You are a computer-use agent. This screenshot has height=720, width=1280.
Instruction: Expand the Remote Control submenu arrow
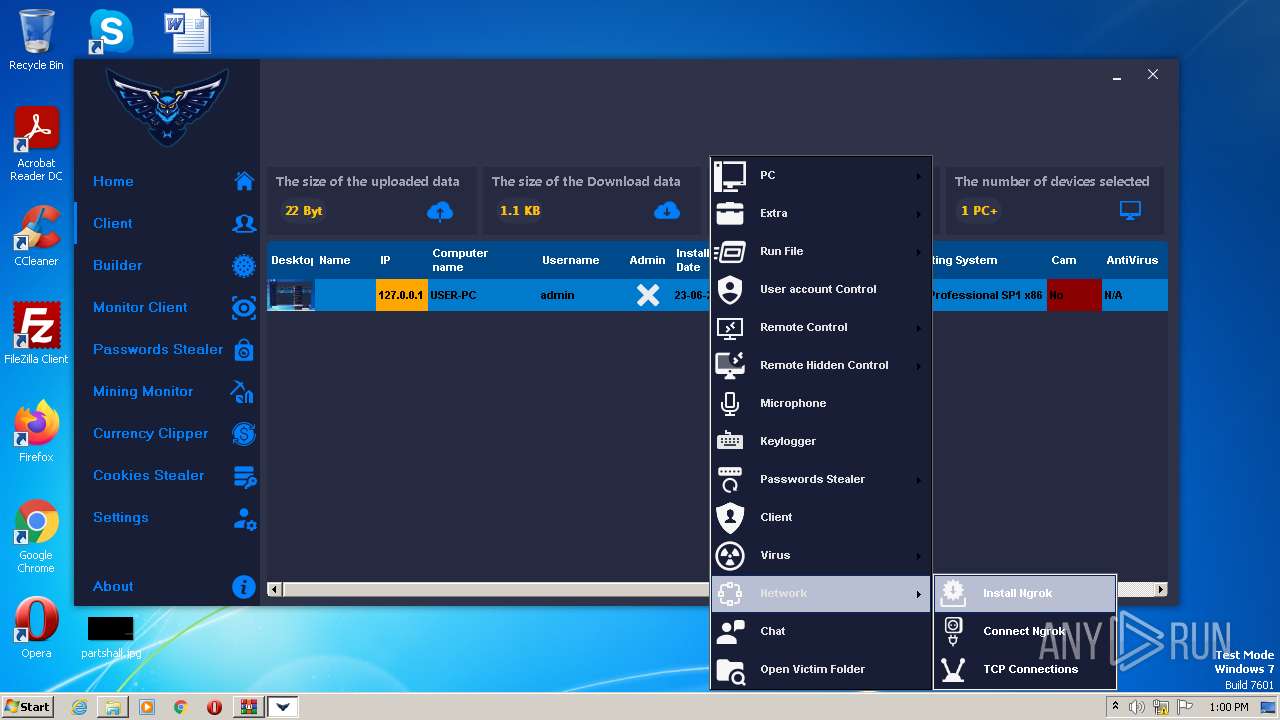918,328
